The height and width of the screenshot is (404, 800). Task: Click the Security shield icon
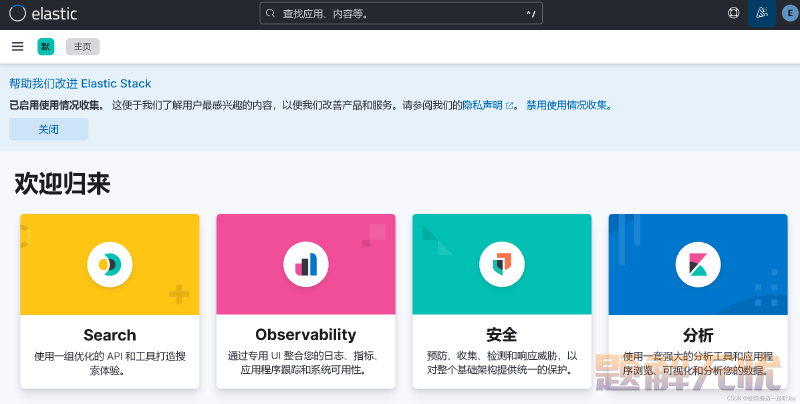pyautogui.click(x=502, y=264)
